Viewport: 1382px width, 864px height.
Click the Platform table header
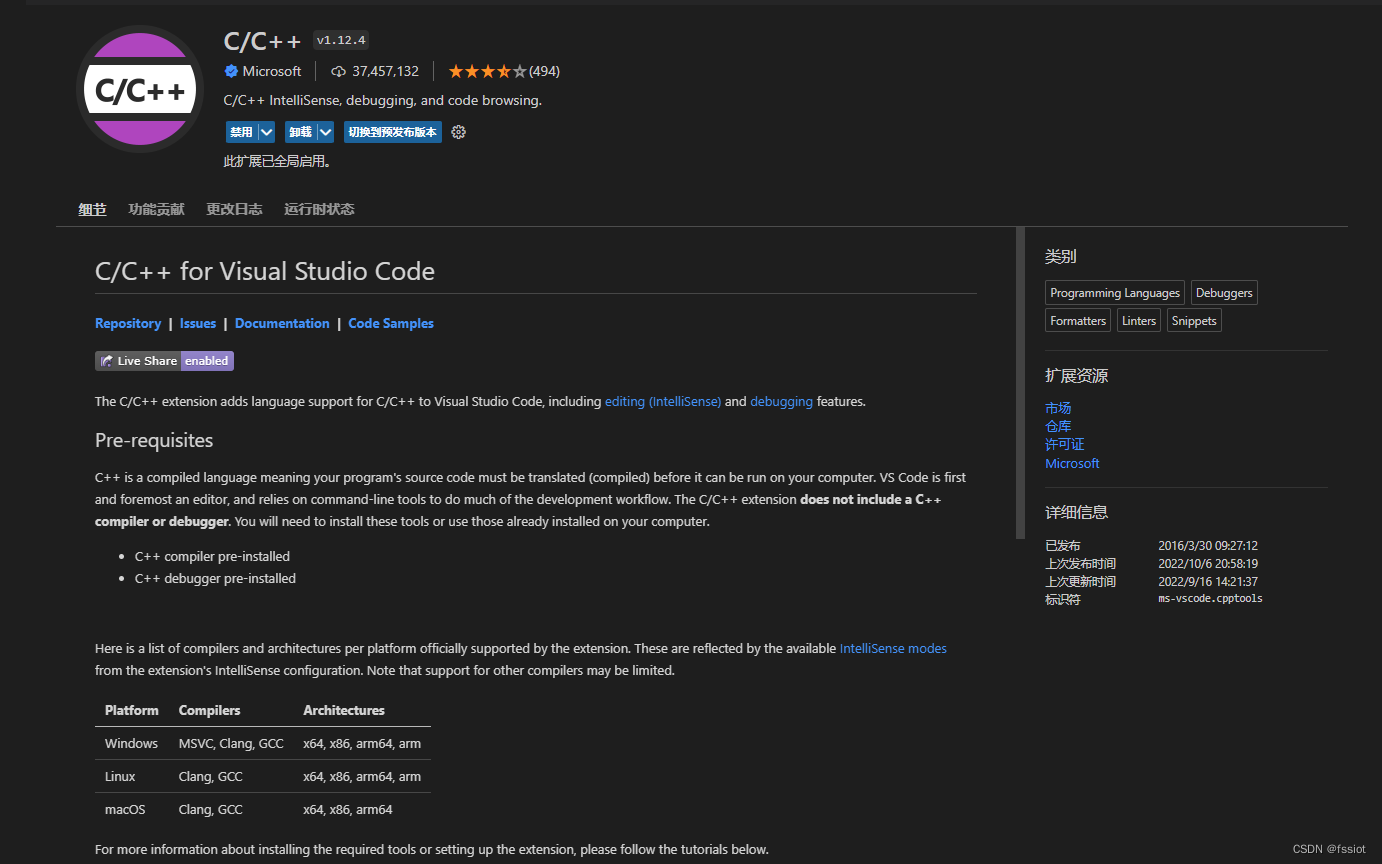(x=131, y=710)
